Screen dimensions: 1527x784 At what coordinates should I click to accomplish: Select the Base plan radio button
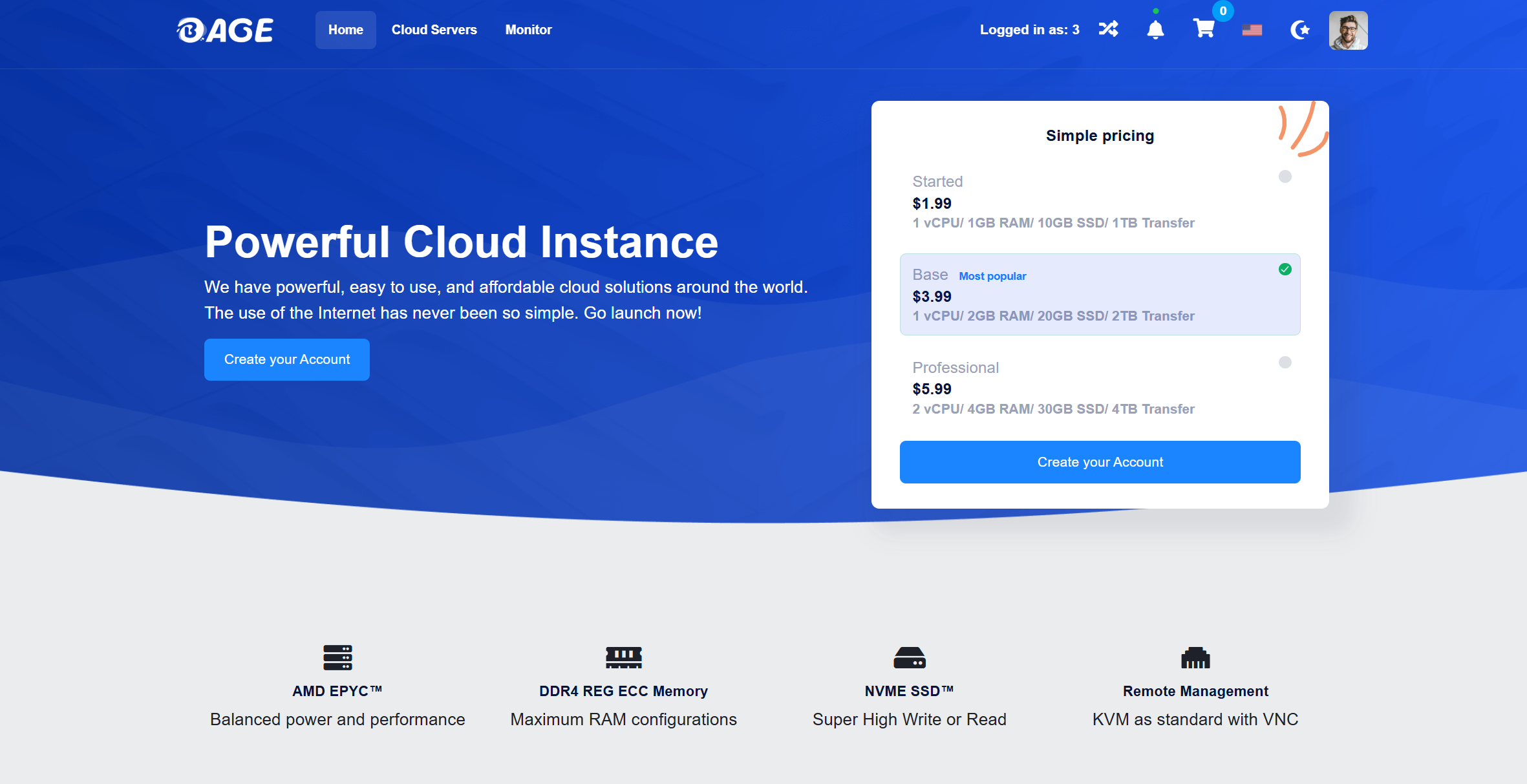1285,270
